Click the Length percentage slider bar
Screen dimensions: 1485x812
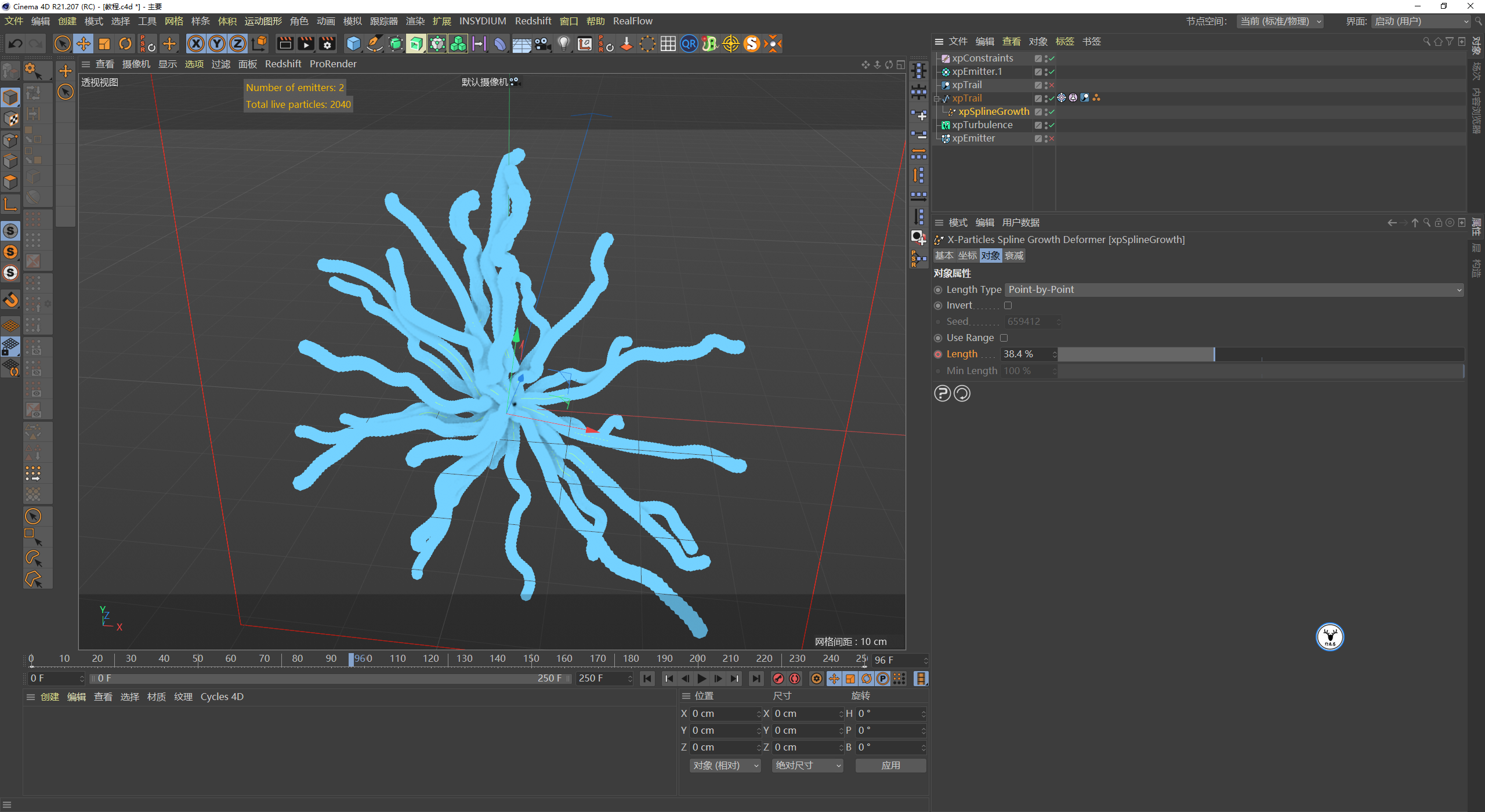pos(1261,354)
